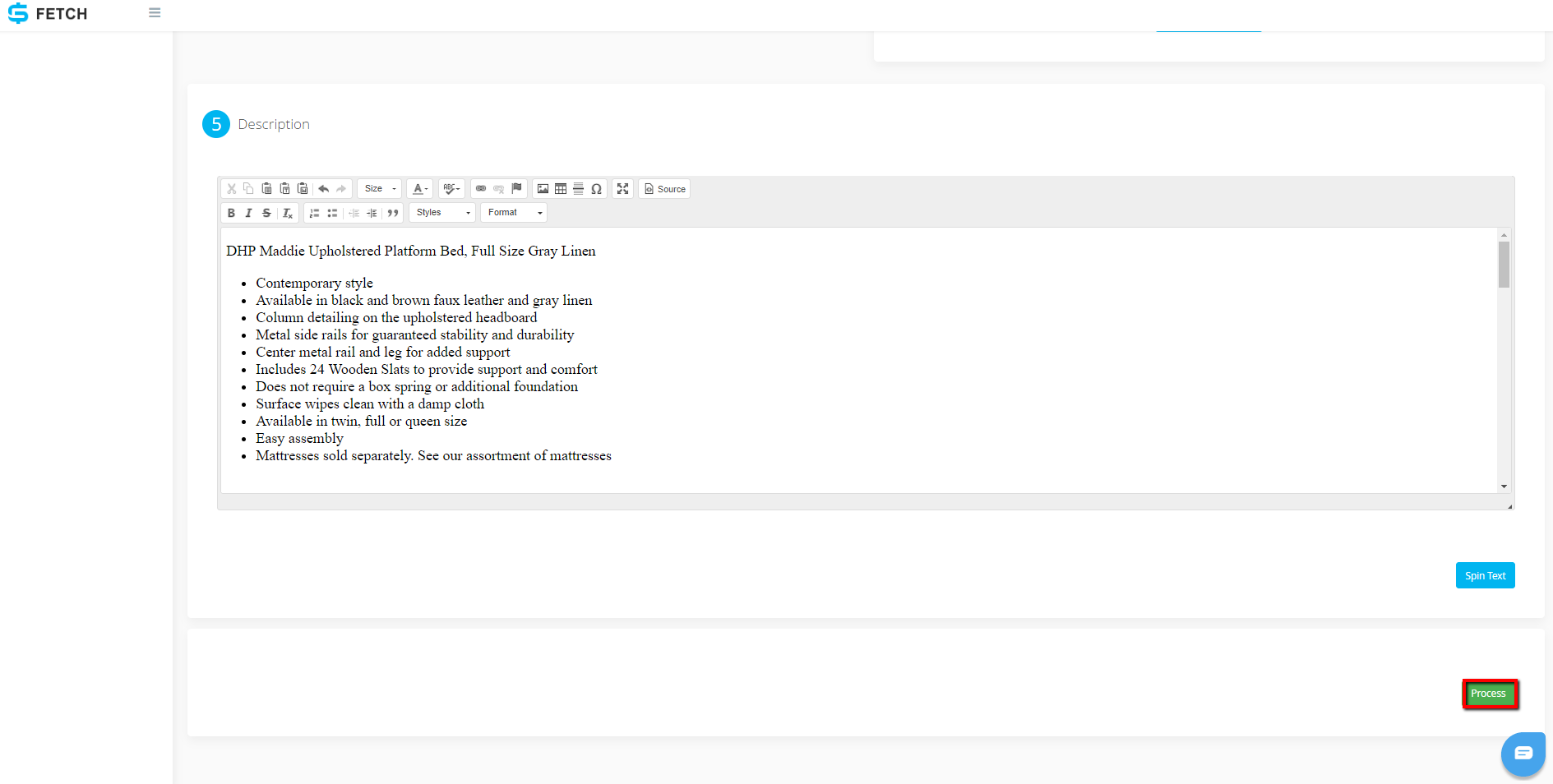Screen dimensions: 1553x784
Task: Maximize the editor
Action: 622,189
